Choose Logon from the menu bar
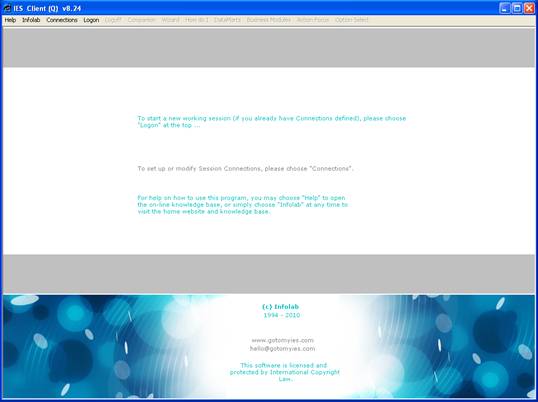The width and height of the screenshot is (538, 402). coord(91,20)
